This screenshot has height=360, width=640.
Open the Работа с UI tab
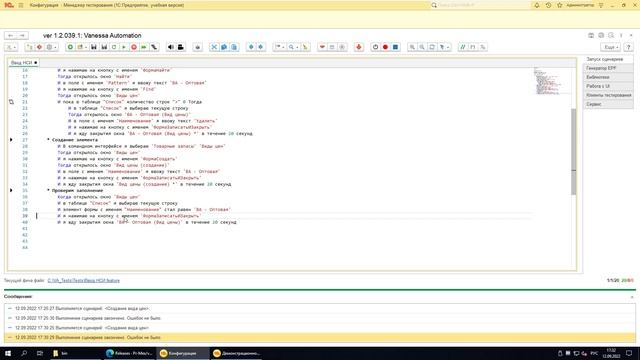608,87
